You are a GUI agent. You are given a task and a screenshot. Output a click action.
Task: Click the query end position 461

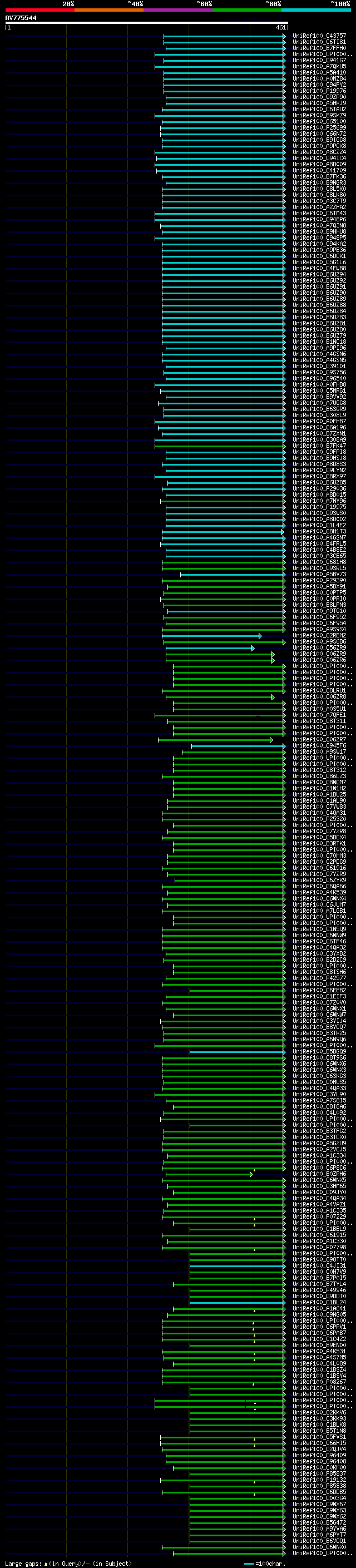point(280,27)
